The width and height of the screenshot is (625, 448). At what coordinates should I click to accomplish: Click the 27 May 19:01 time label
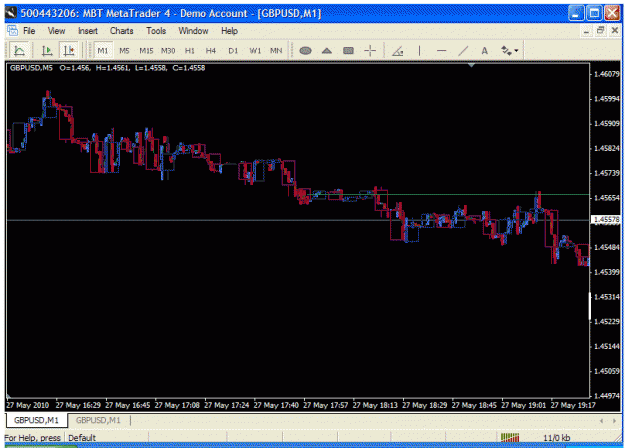(523, 405)
